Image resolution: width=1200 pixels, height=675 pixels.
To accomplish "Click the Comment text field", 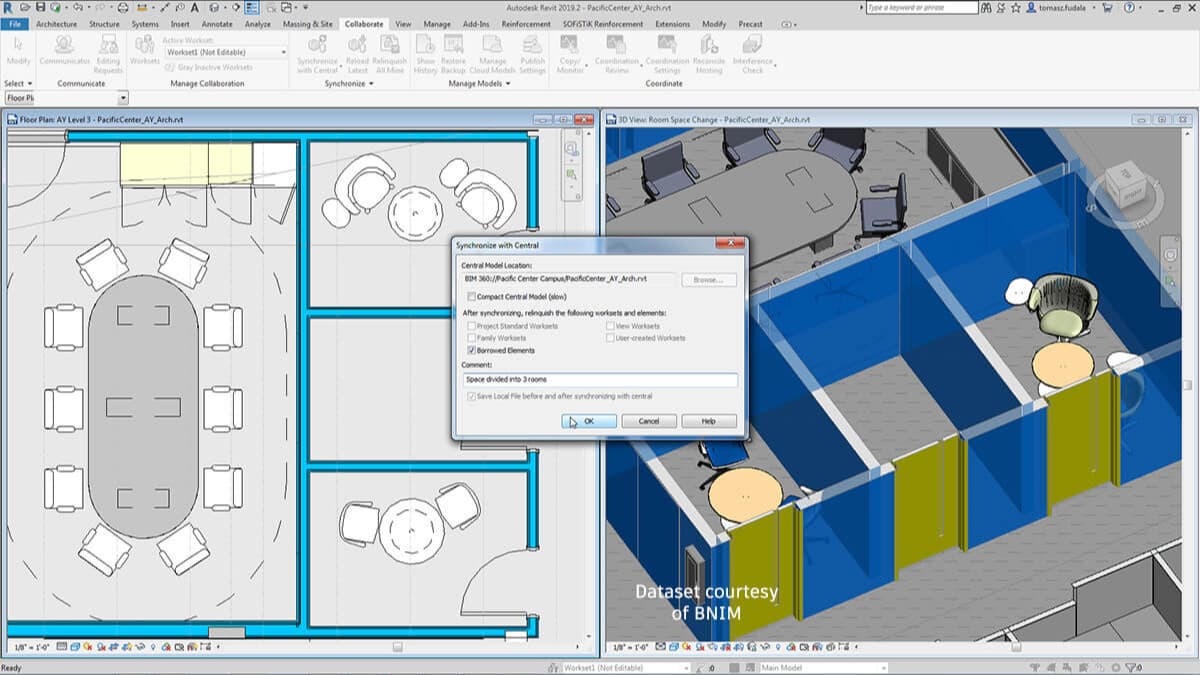I will (601, 380).
